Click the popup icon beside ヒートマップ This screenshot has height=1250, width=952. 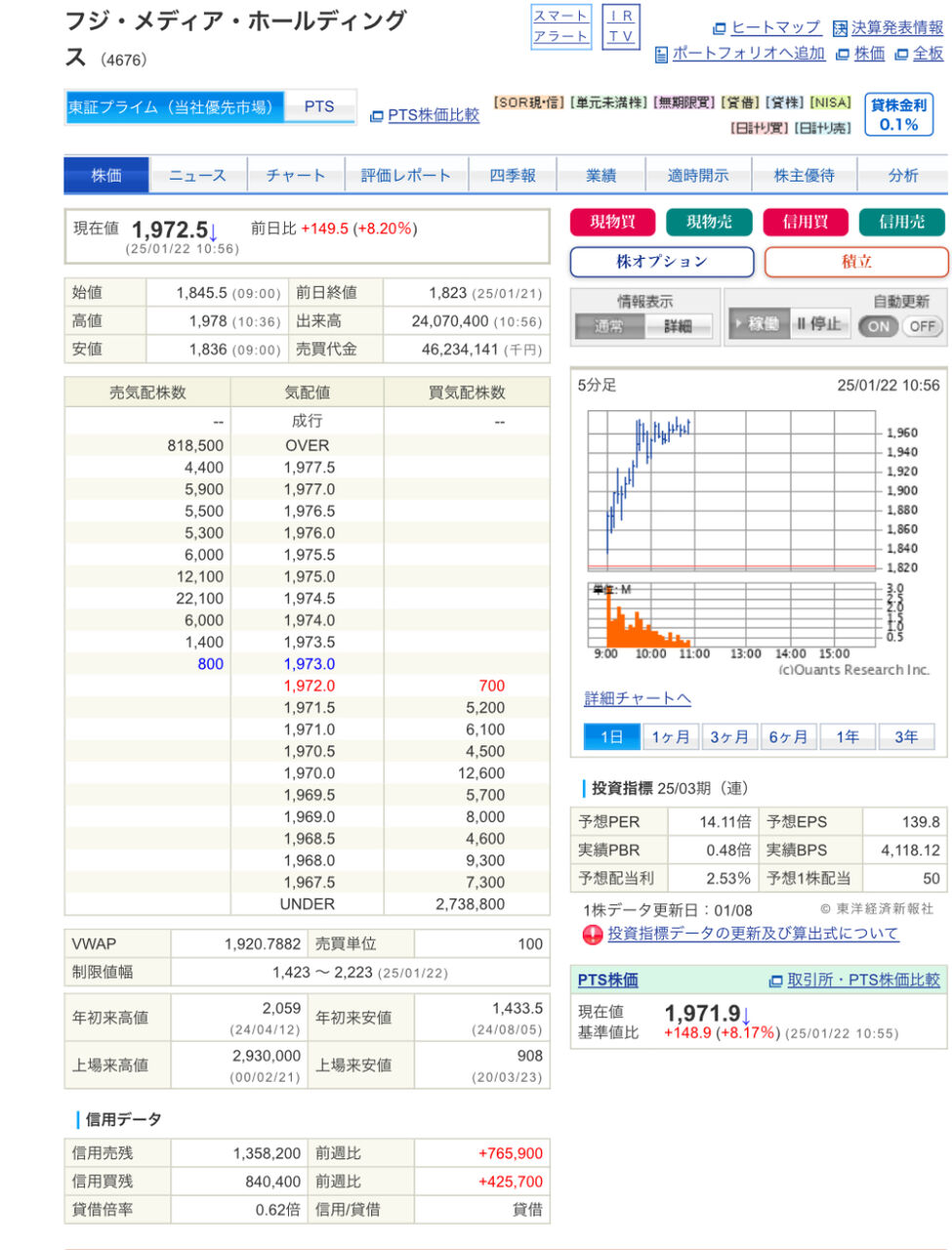tap(720, 28)
